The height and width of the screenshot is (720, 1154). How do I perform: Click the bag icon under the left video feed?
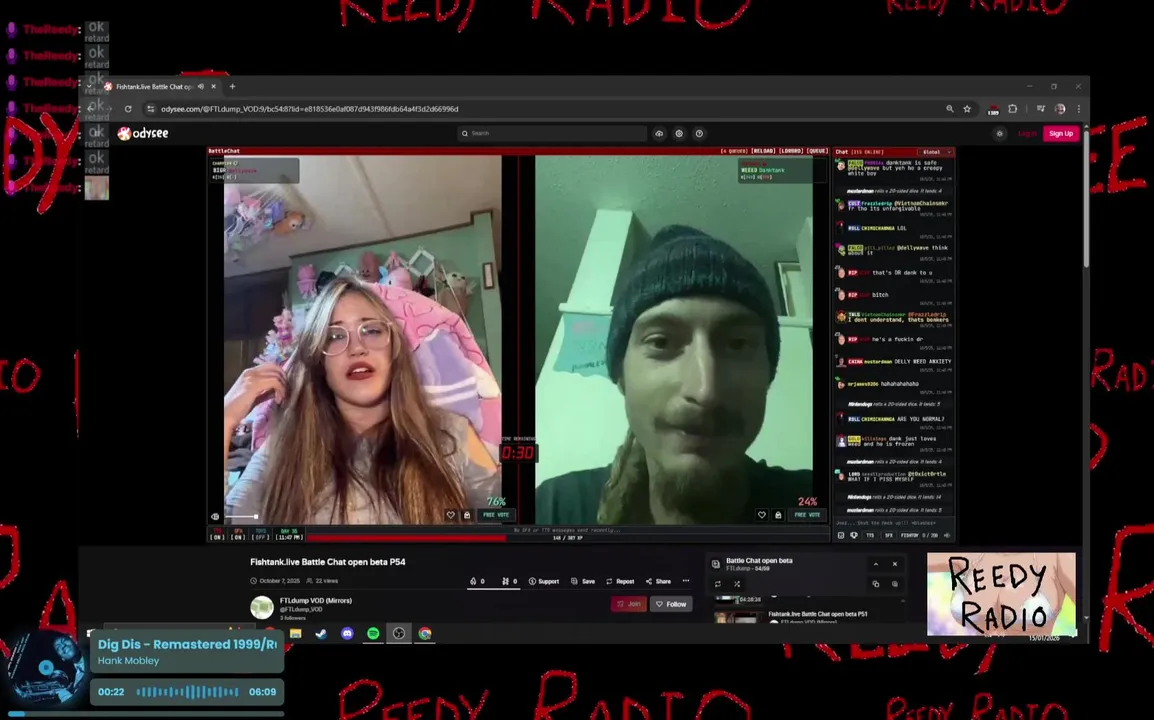[467, 515]
